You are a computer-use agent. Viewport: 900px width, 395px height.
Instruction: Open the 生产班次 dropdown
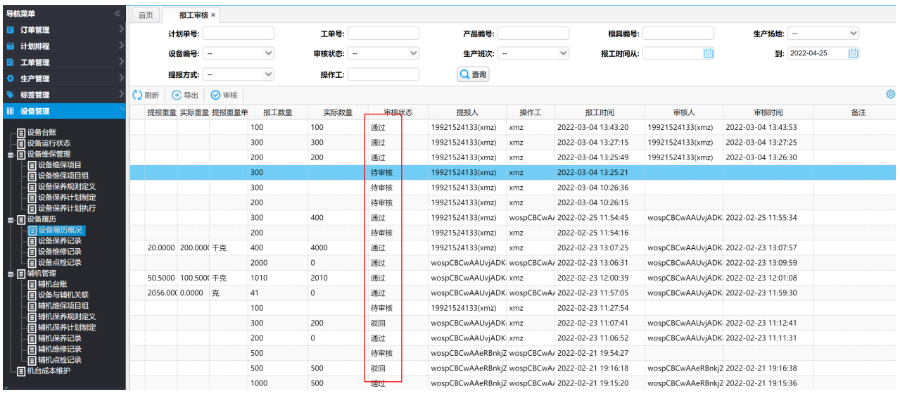533,53
